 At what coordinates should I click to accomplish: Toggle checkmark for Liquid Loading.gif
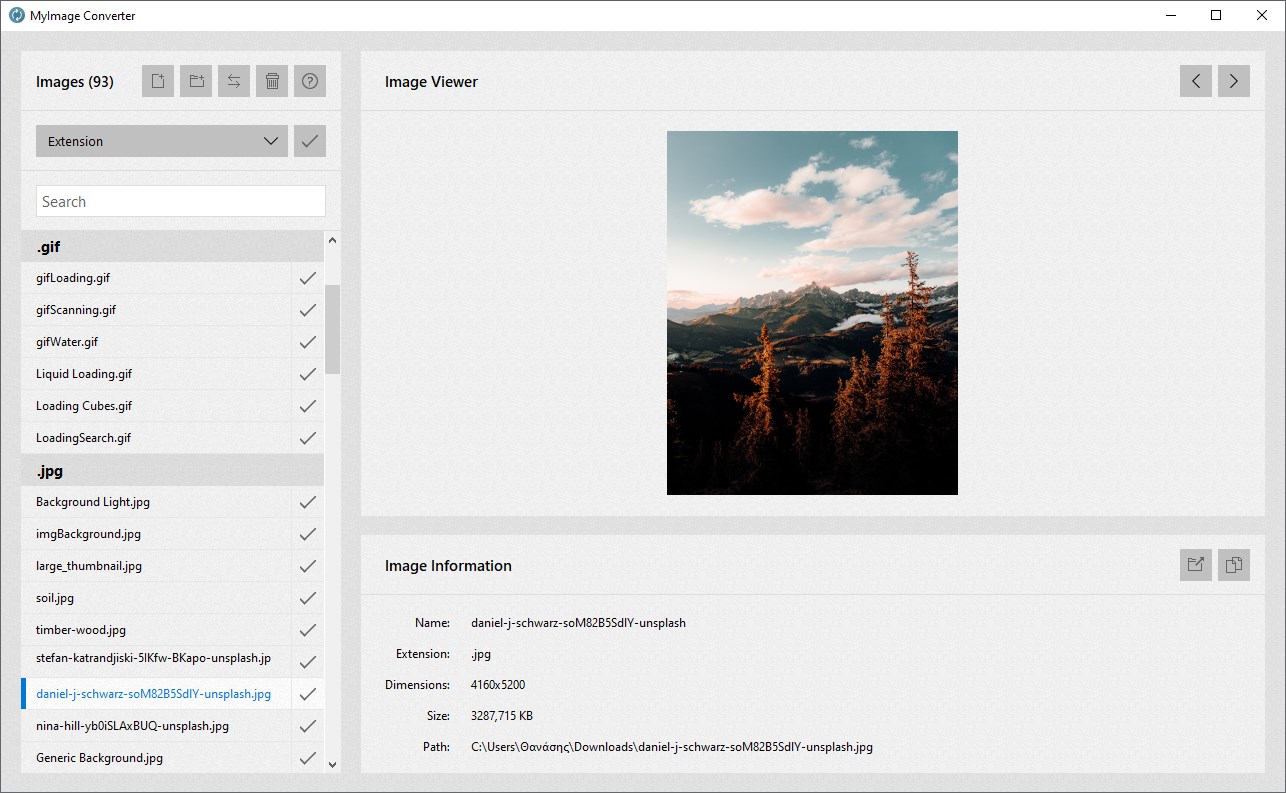(308, 374)
